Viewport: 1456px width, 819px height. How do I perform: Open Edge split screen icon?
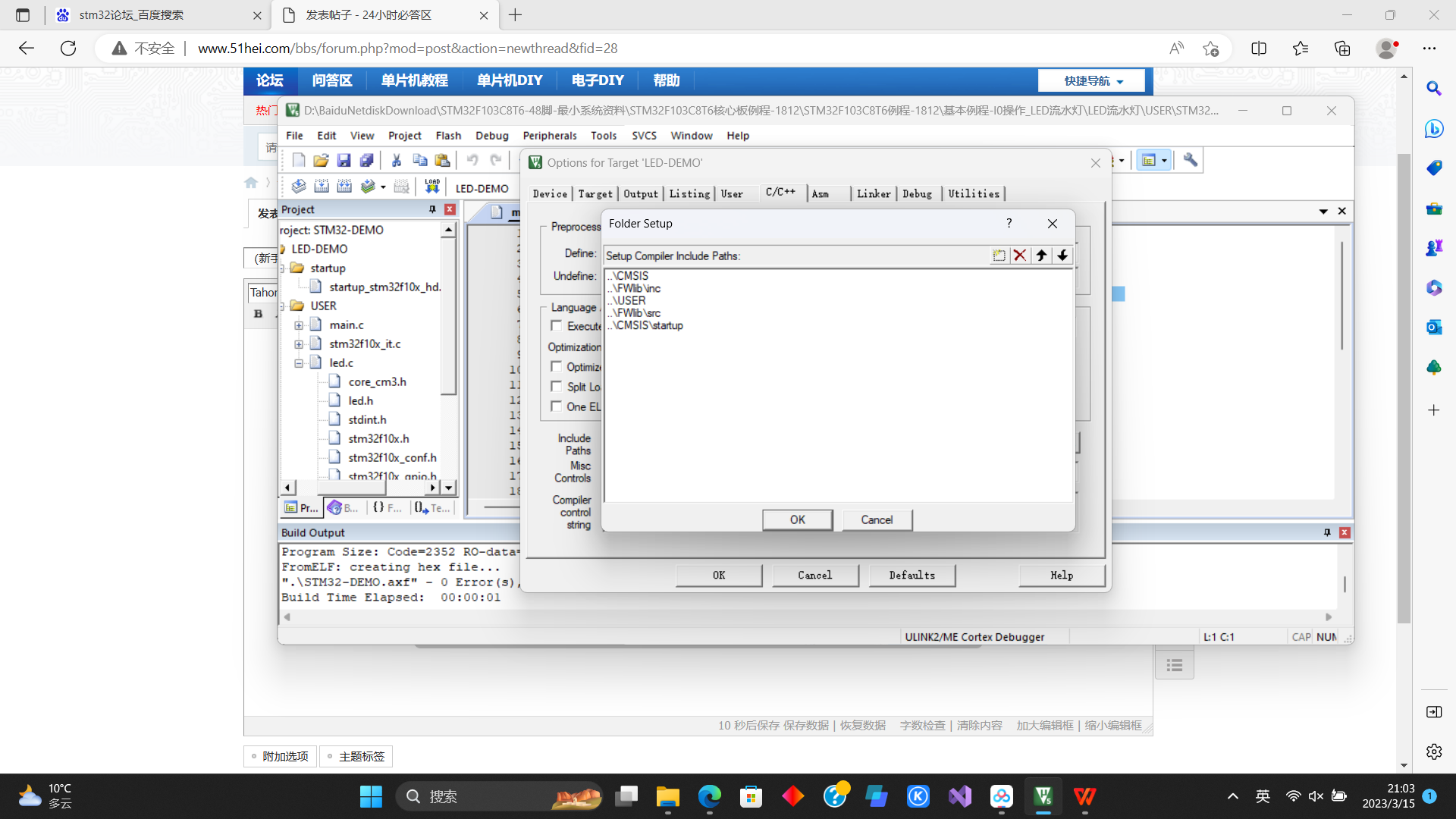[1259, 49]
